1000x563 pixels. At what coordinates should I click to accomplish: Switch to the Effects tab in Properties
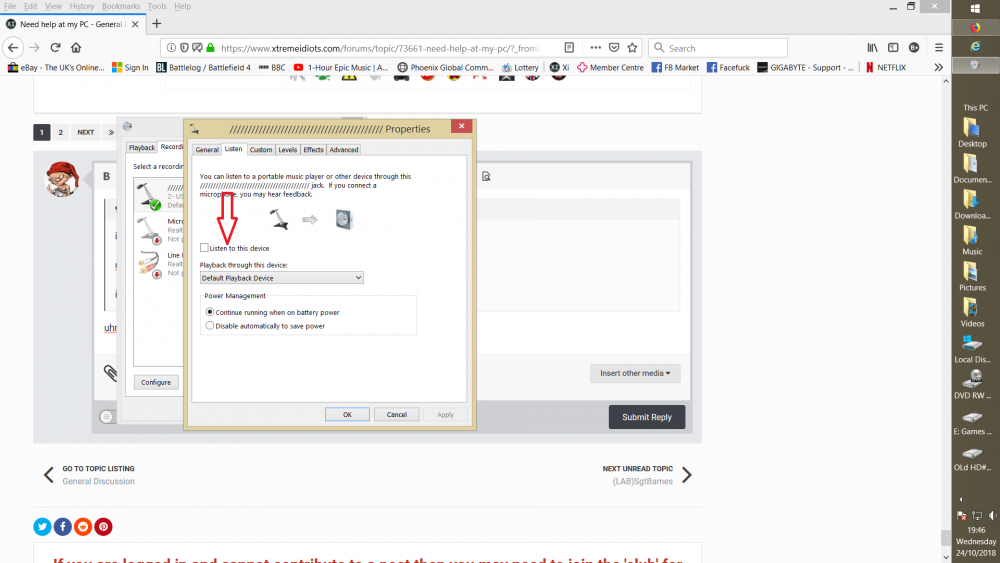(313, 150)
